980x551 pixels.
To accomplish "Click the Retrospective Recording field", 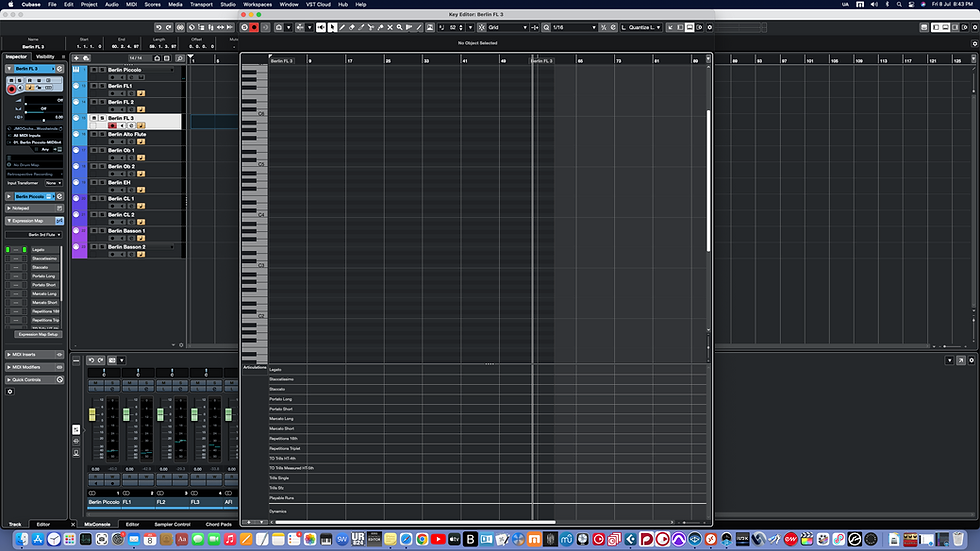I will [34, 174].
